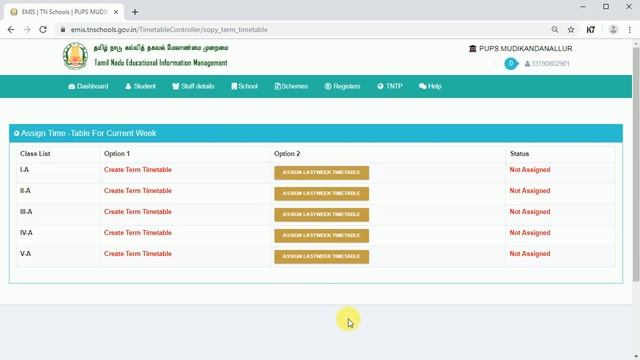
Task: Minimize the Chrome window
Action: click(583, 7)
